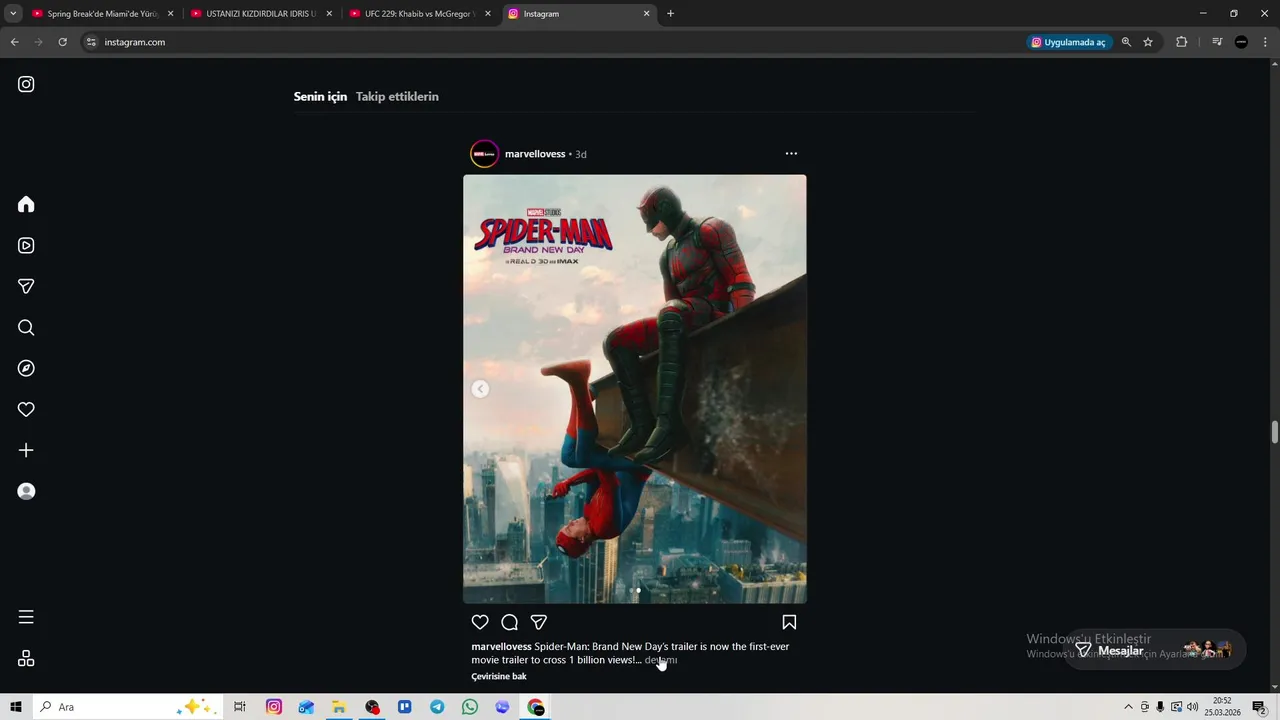Open the Windows Start menu

(16, 707)
